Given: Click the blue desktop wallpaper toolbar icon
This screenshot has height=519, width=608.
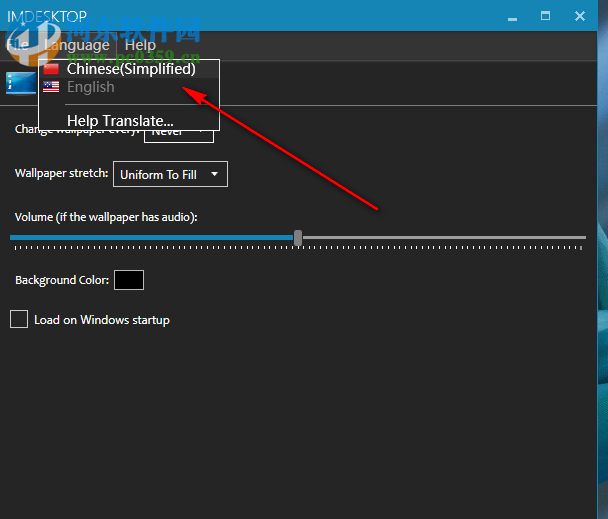Looking at the screenshot, I should [21, 83].
